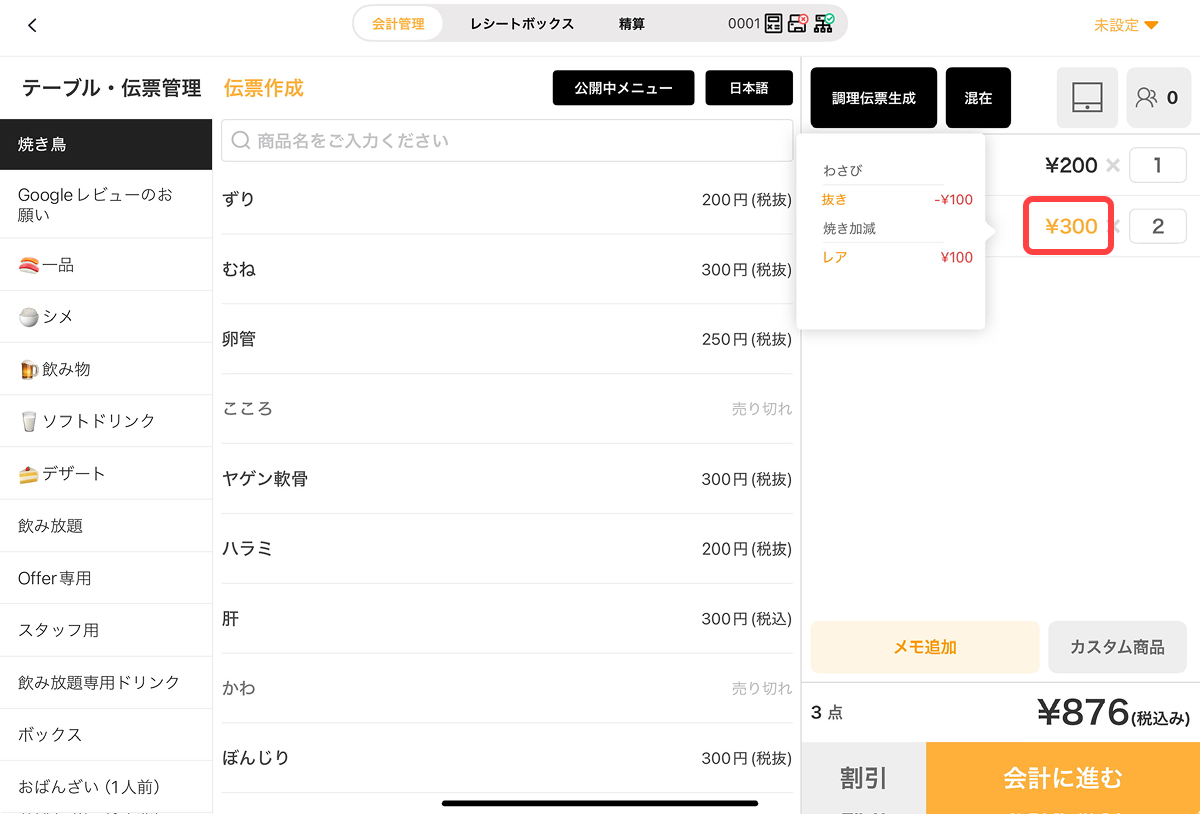Screen dimensions: 1200x814
Task: Open the Googleレビューのお願い category
Action: [106, 204]
